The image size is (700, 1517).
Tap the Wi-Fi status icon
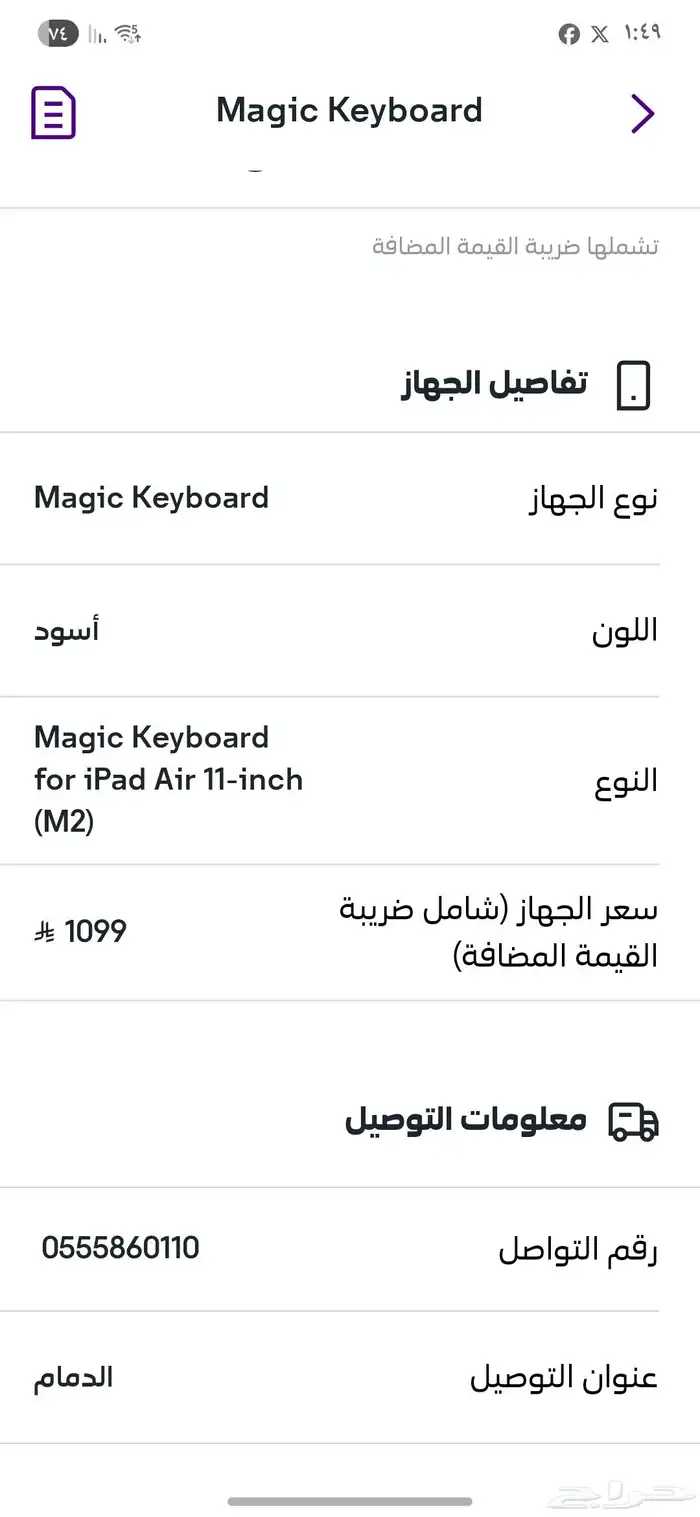click(x=127, y=34)
